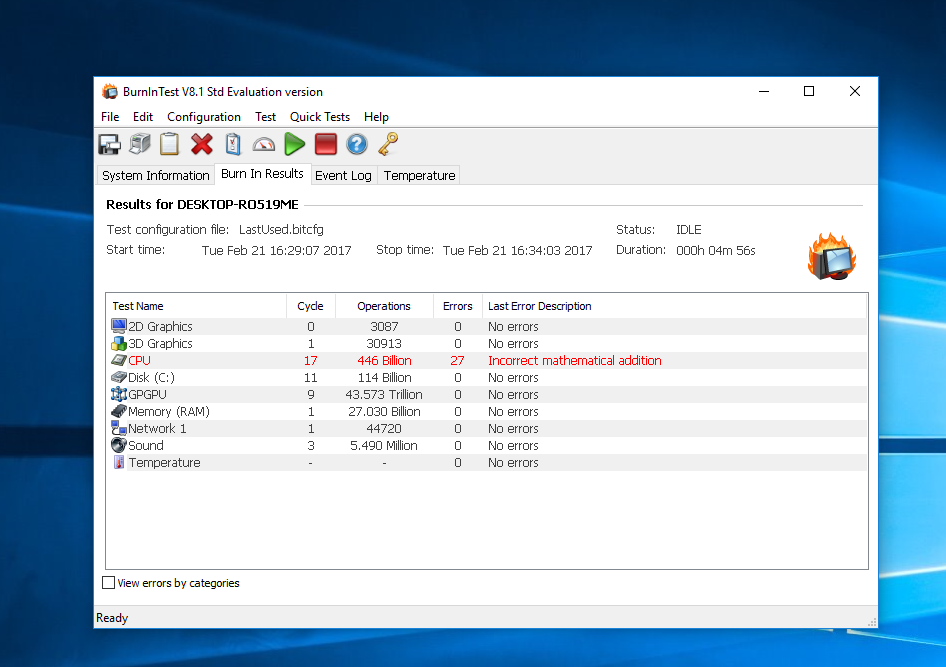
Task: Open the File menu
Action: 110,117
